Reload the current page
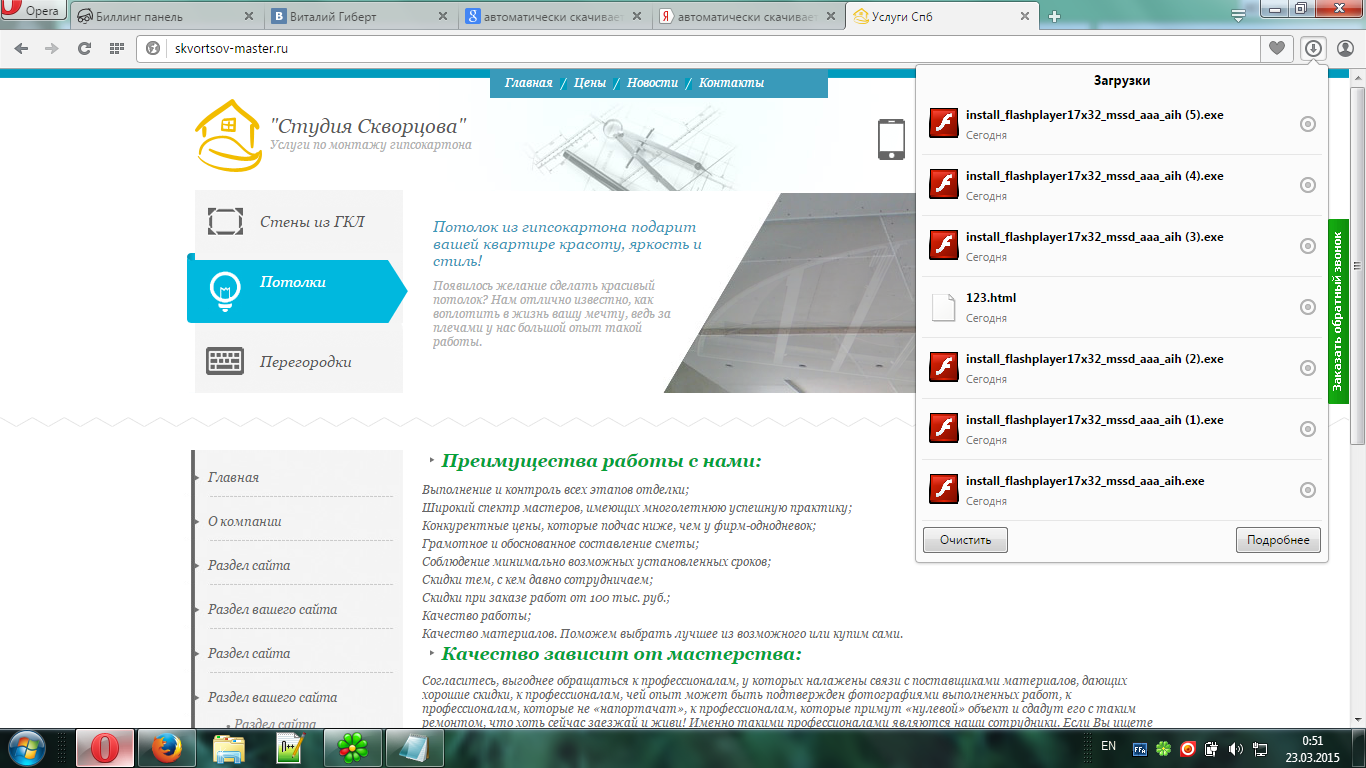 [x=85, y=48]
